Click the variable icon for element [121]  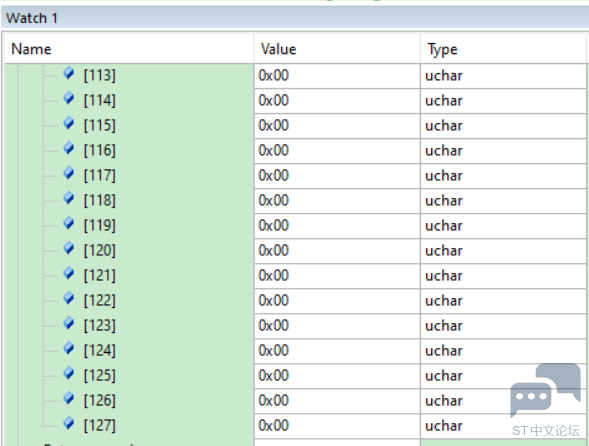click(69, 273)
